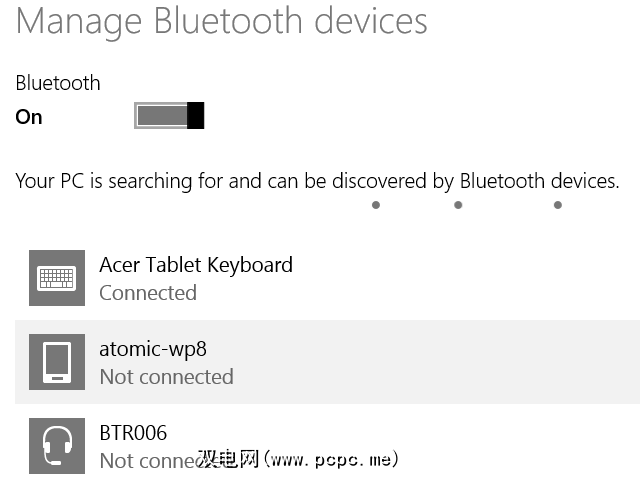Click the "On" label beside the Bluetooth switch

point(29,117)
